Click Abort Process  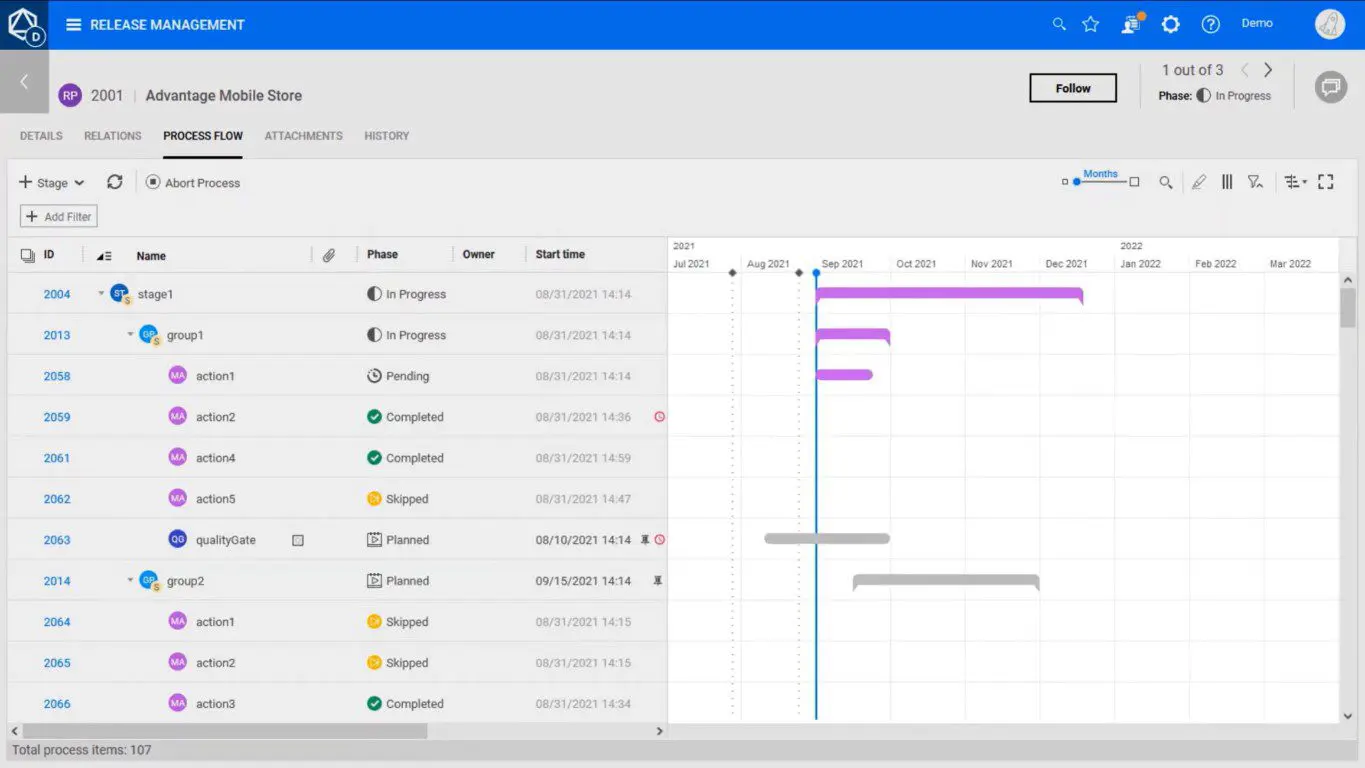tap(193, 183)
